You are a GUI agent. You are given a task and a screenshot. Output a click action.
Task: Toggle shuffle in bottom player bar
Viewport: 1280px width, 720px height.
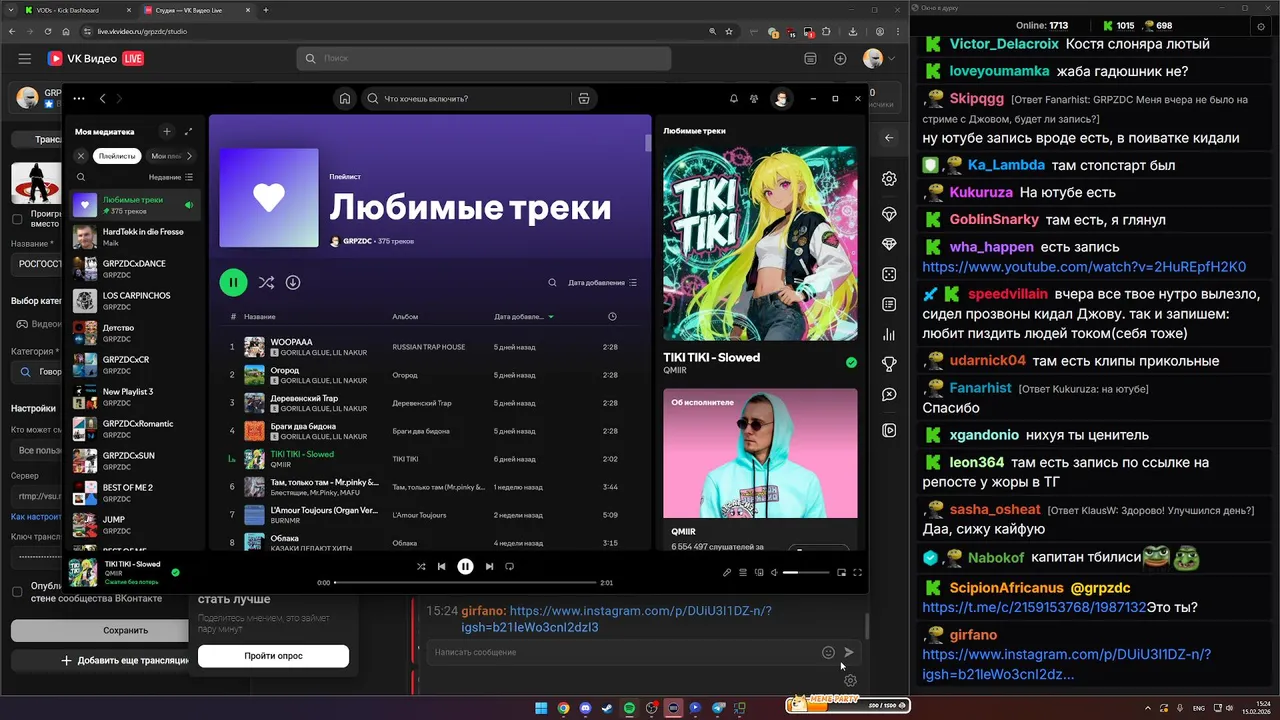point(421,567)
